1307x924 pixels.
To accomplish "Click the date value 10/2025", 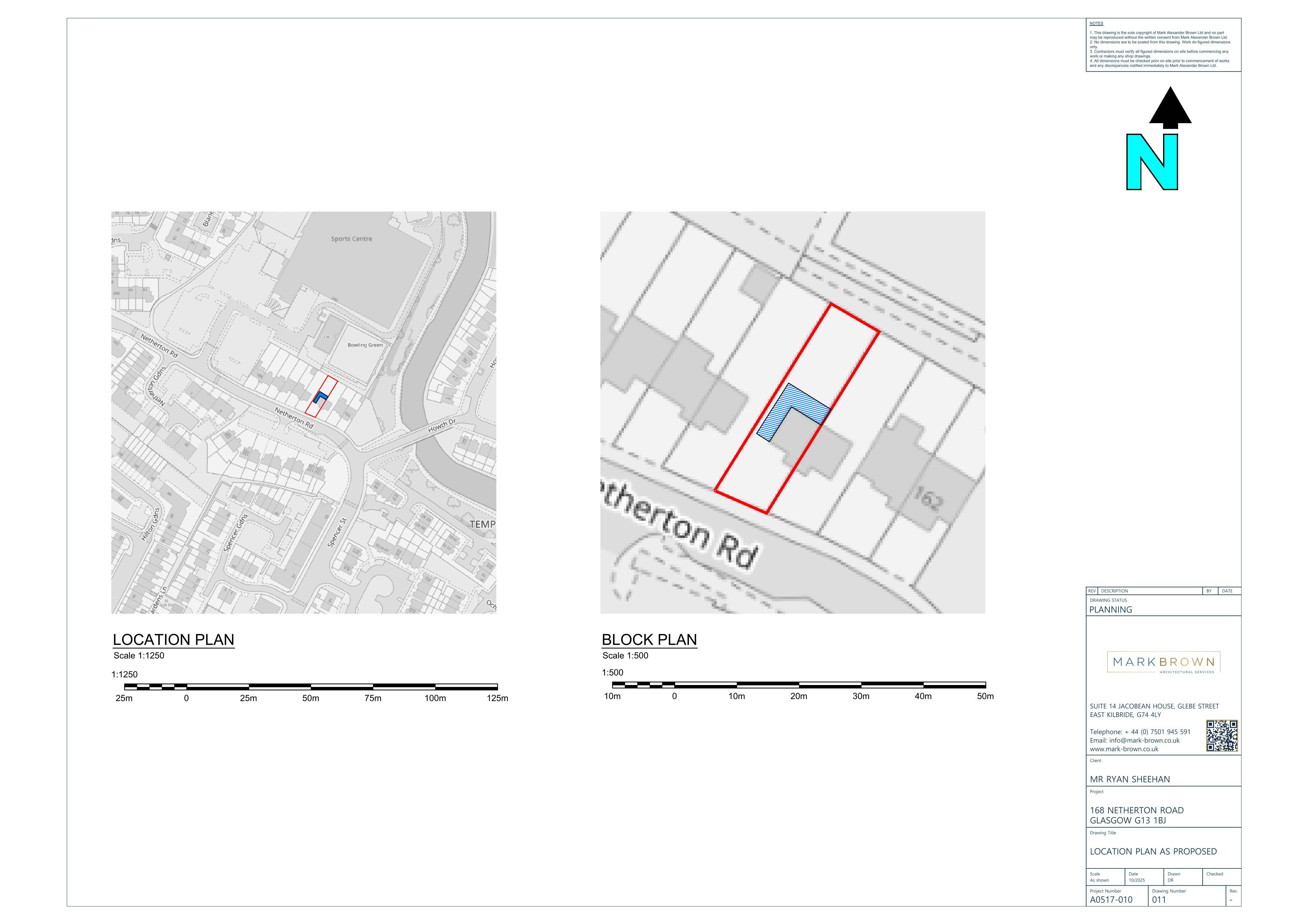I will [1137, 880].
